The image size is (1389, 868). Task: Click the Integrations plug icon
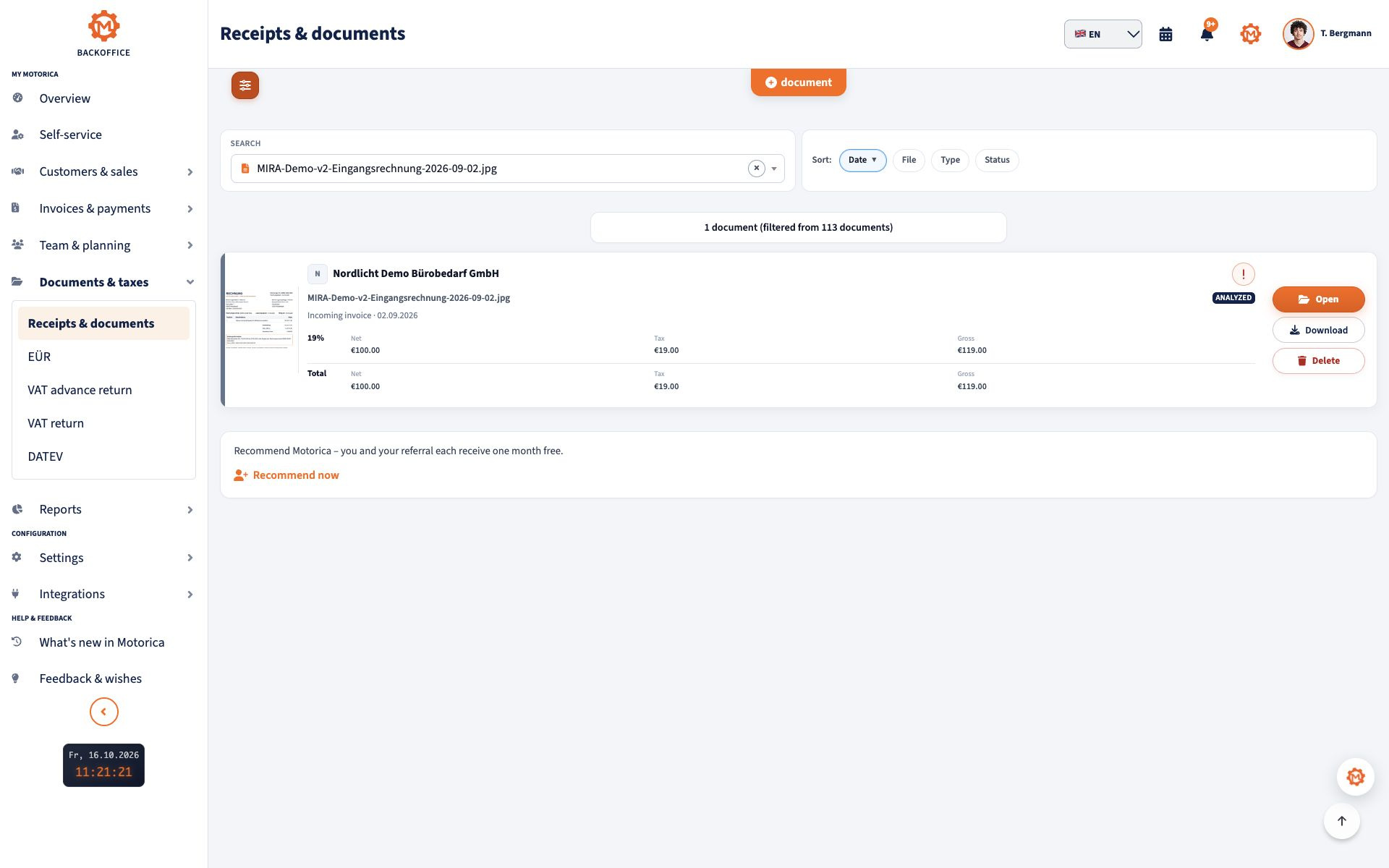(16, 594)
